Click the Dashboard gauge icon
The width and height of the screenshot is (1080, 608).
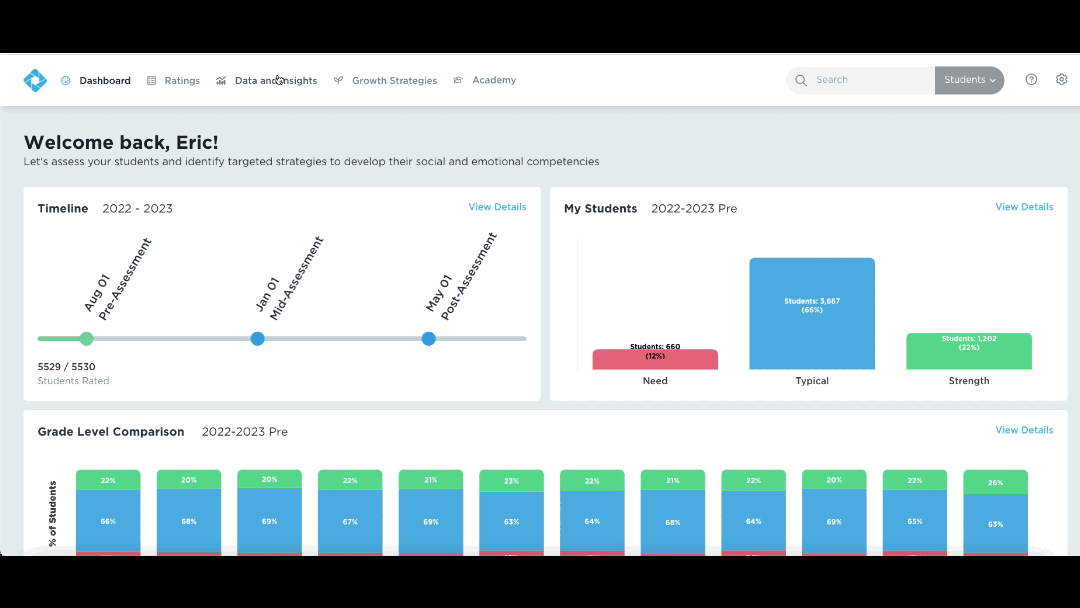(66, 81)
